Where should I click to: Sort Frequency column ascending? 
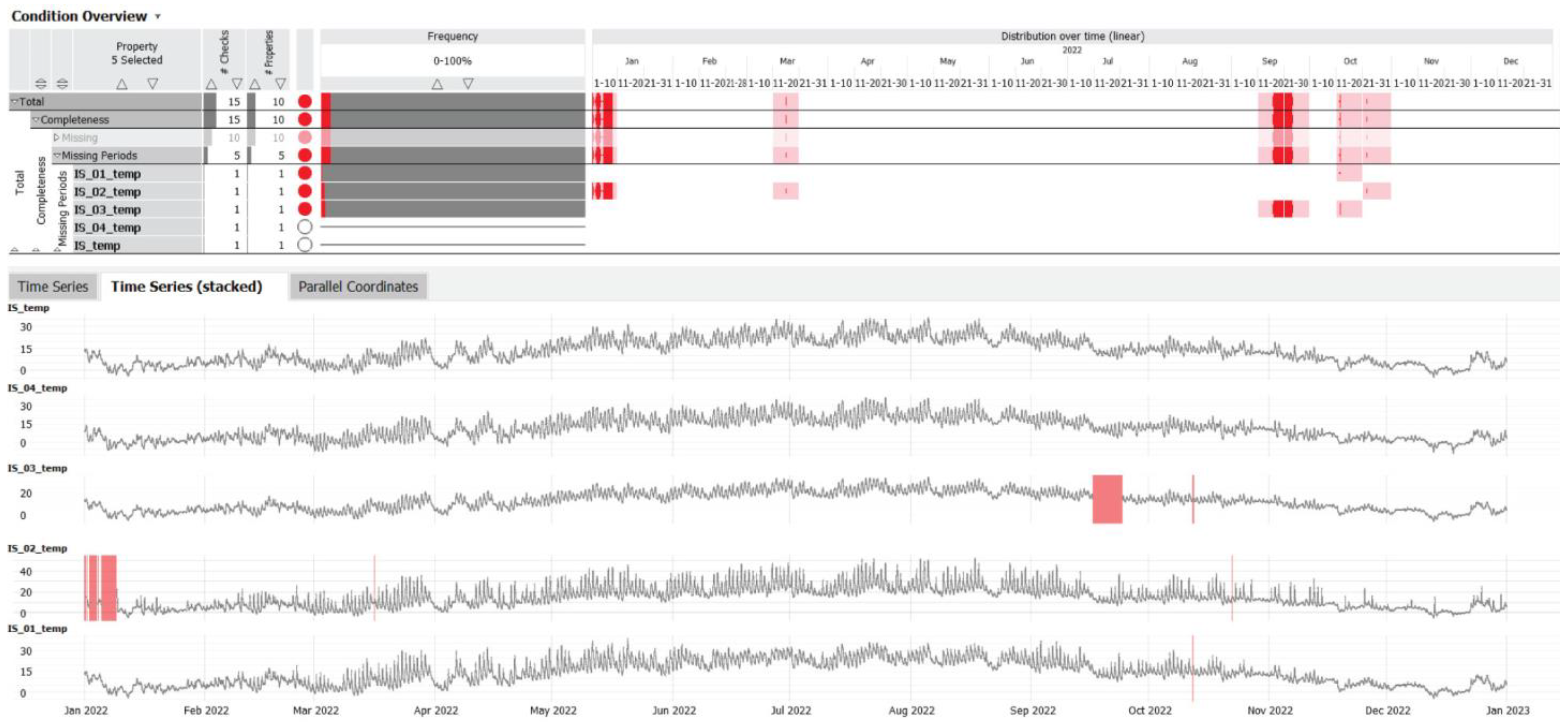[x=437, y=84]
